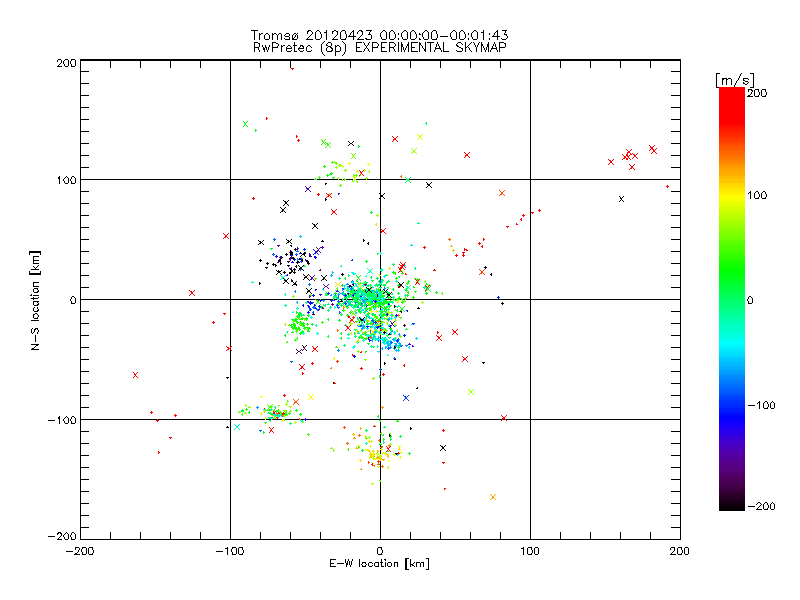Screen dimensions: 800x600
Task: Click the cyan X marker just below the -100 N-S line
Action: point(237,427)
